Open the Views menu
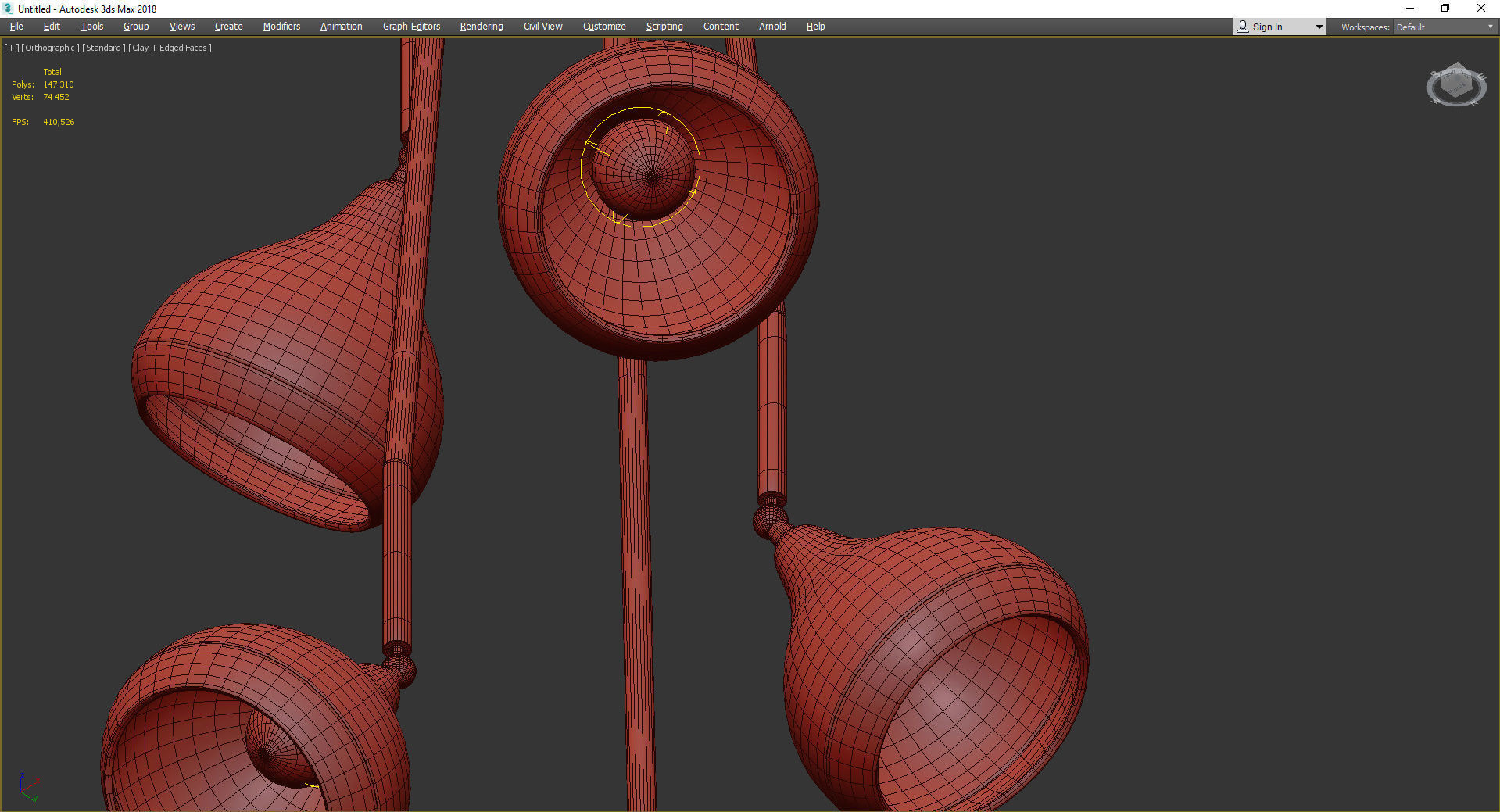Viewport: 1500px width, 812px height. (182, 27)
